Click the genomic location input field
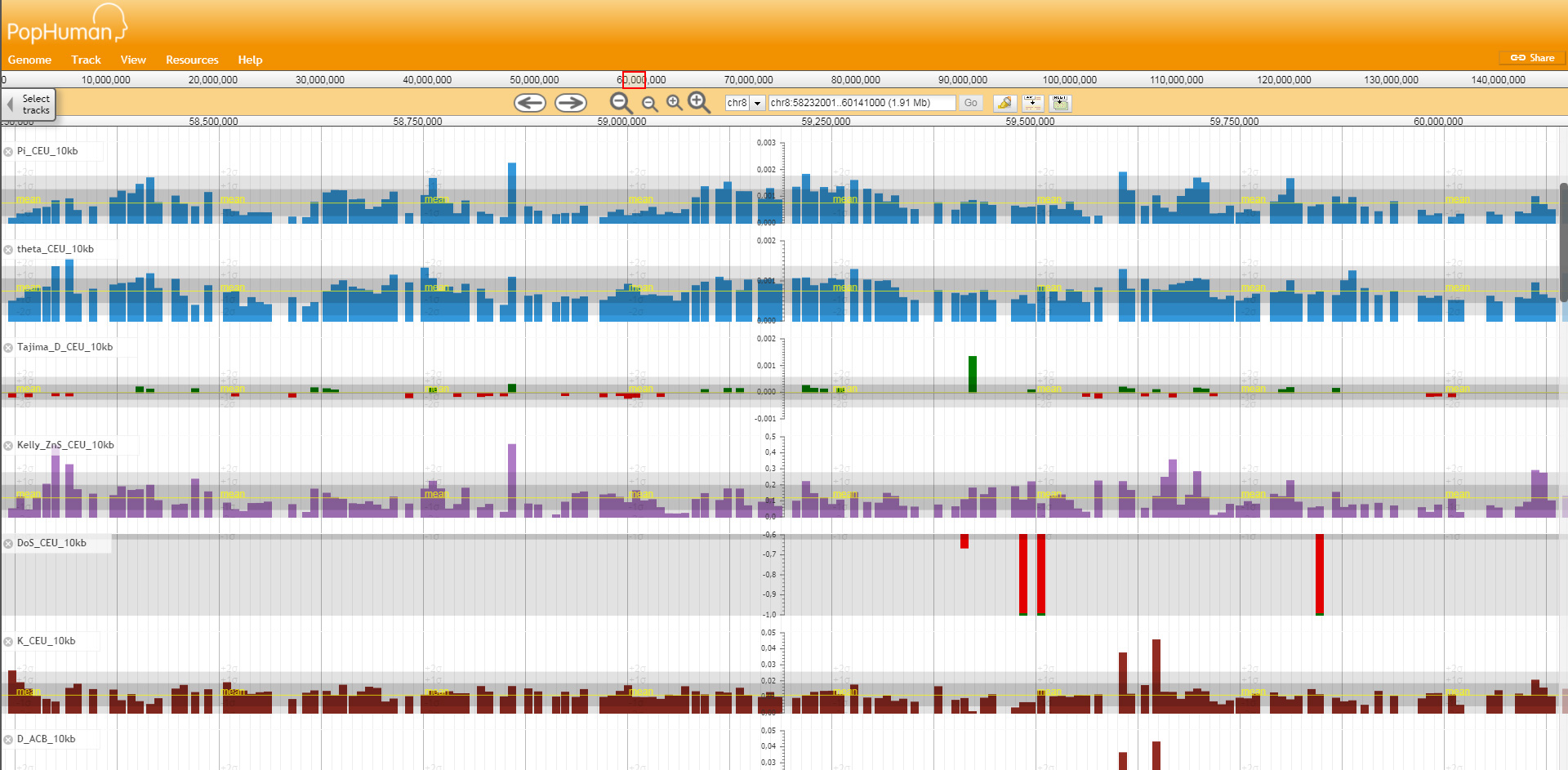Viewport: 1568px width, 770px height. [861, 103]
